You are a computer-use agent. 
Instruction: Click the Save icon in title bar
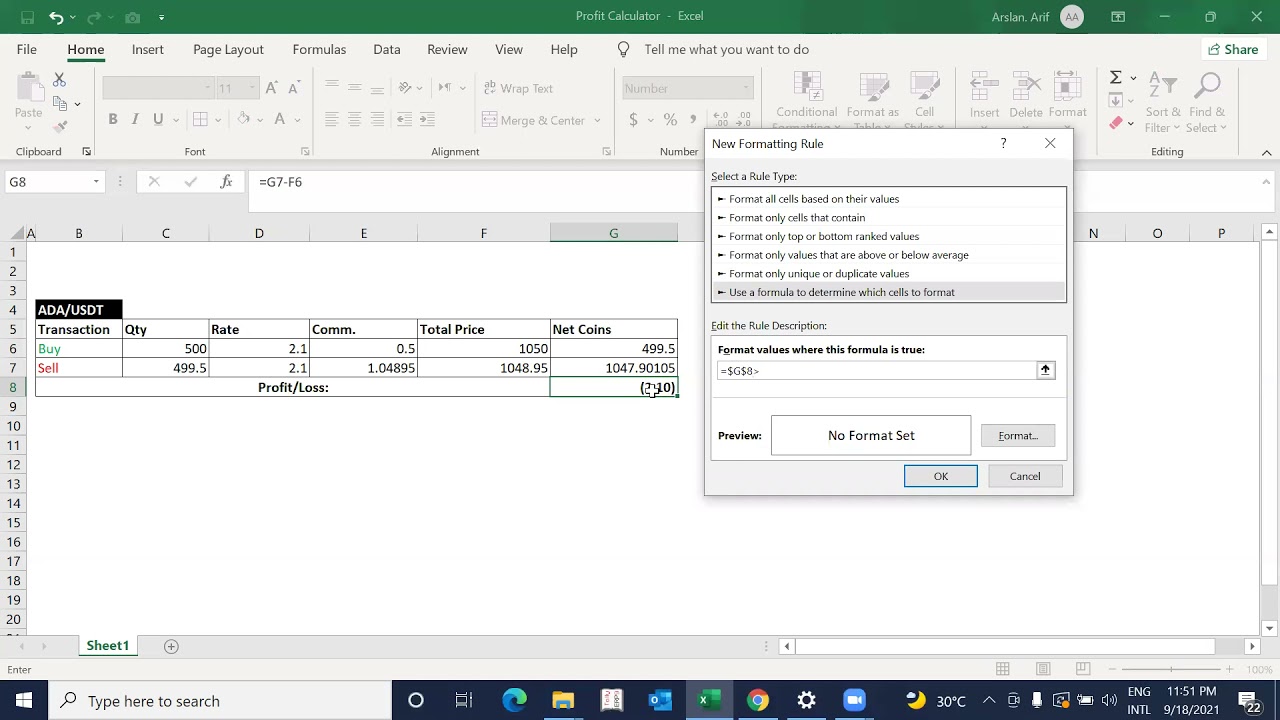coord(27,17)
